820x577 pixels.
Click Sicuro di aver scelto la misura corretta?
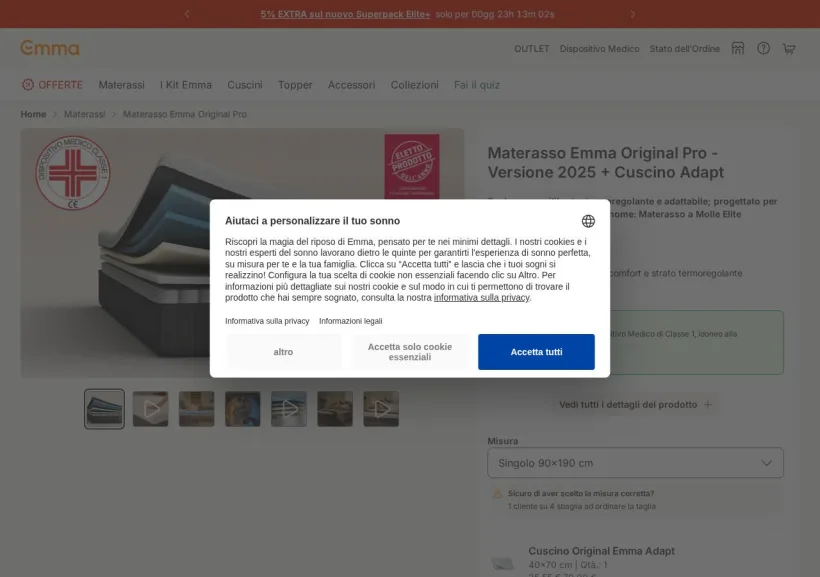pos(581,493)
